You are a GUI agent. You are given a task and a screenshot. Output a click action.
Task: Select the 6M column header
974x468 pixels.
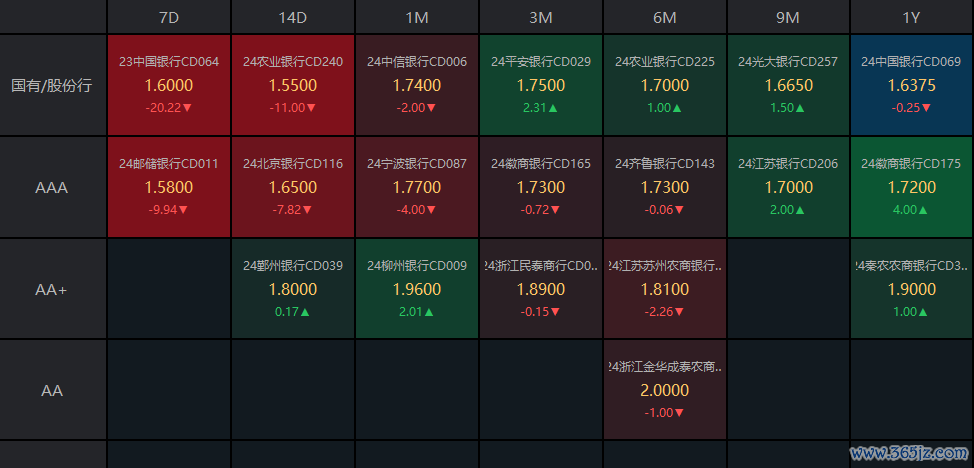coord(665,17)
